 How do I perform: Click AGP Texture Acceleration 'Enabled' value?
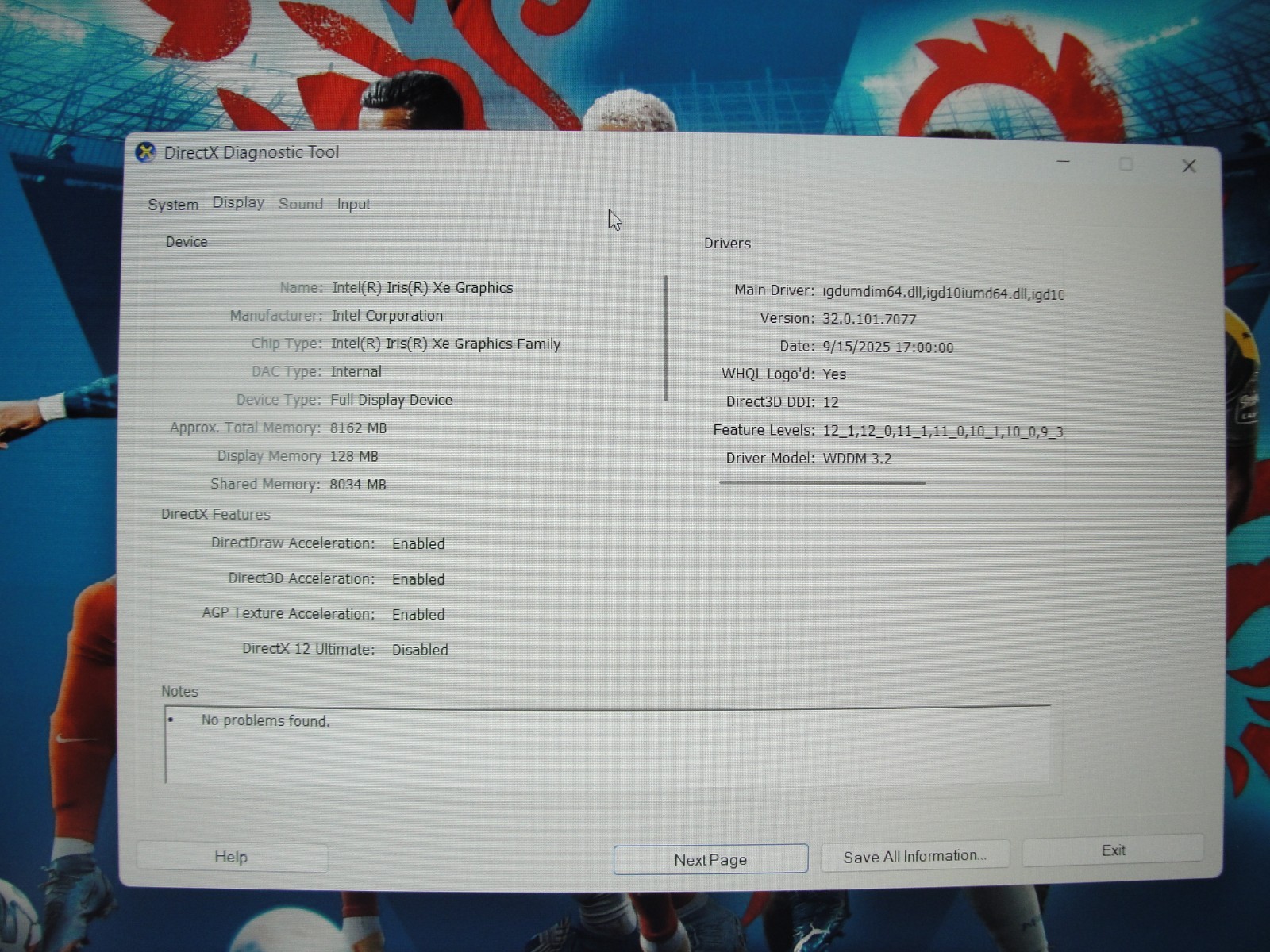click(418, 615)
